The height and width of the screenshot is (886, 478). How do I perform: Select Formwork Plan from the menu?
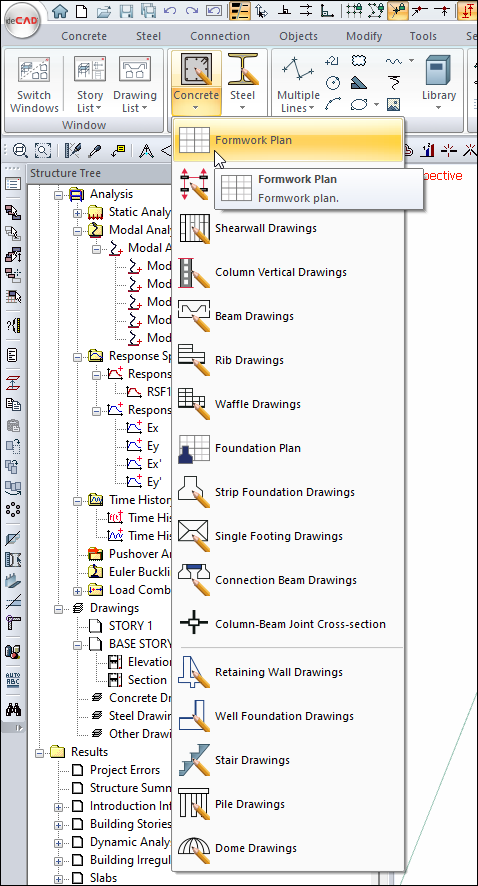pyautogui.click(x=288, y=140)
